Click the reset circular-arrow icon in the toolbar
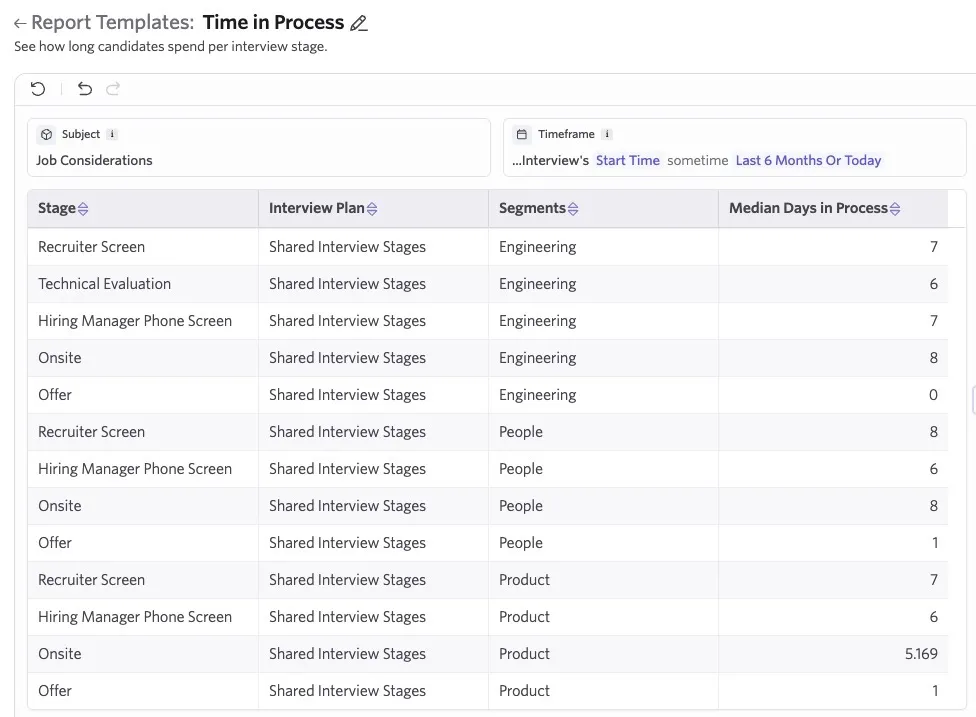 [x=38, y=89]
